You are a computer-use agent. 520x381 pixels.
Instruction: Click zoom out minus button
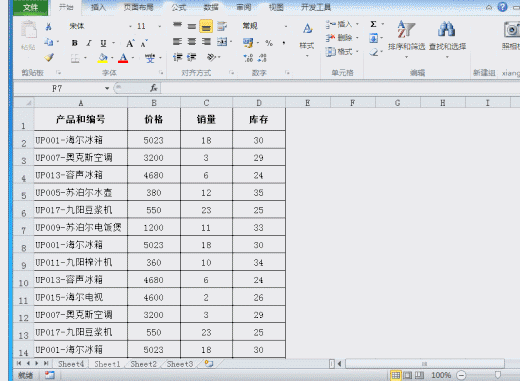(461, 375)
